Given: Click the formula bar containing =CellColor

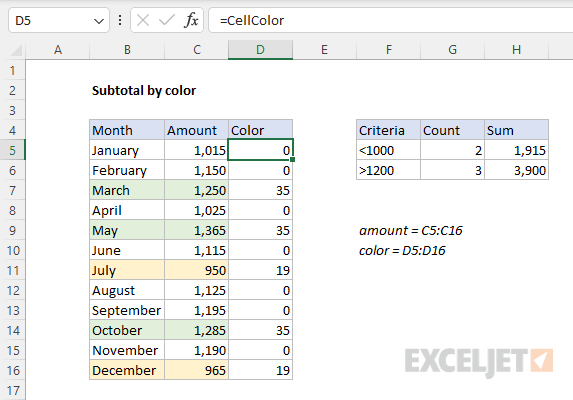Looking at the screenshot, I should pos(391,20).
